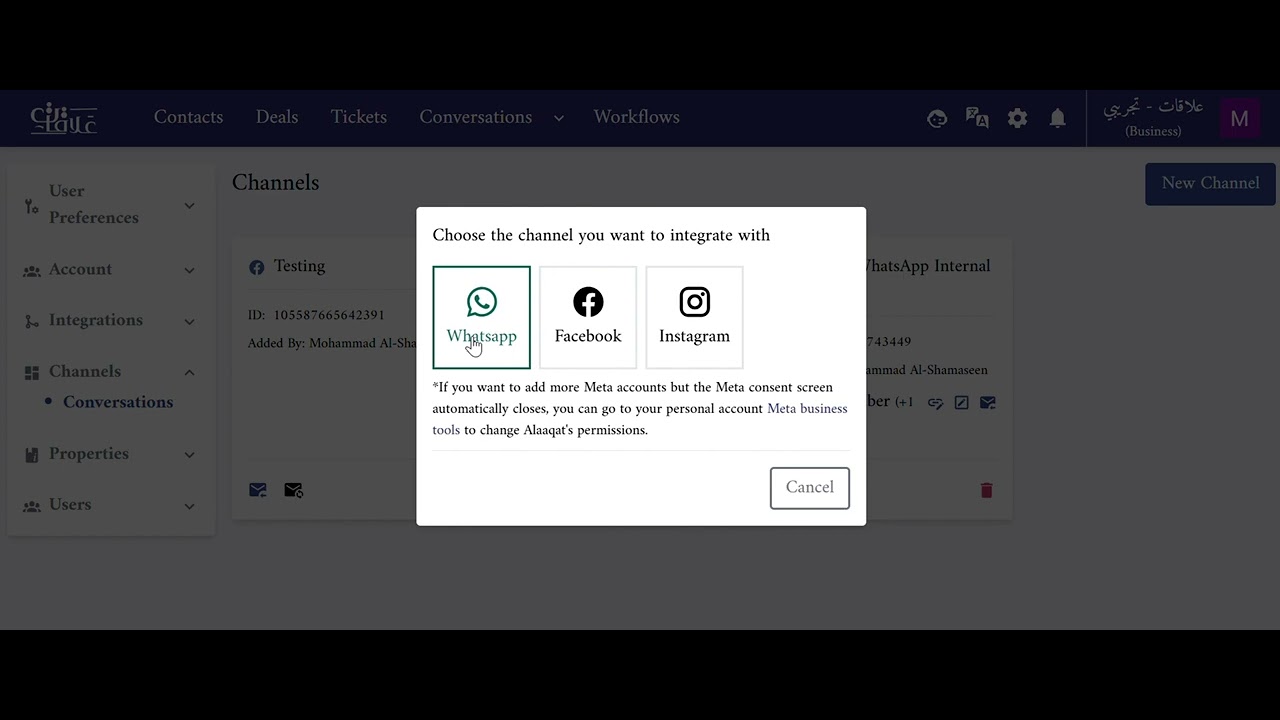Navigate to Workflows

pyautogui.click(x=636, y=117)
